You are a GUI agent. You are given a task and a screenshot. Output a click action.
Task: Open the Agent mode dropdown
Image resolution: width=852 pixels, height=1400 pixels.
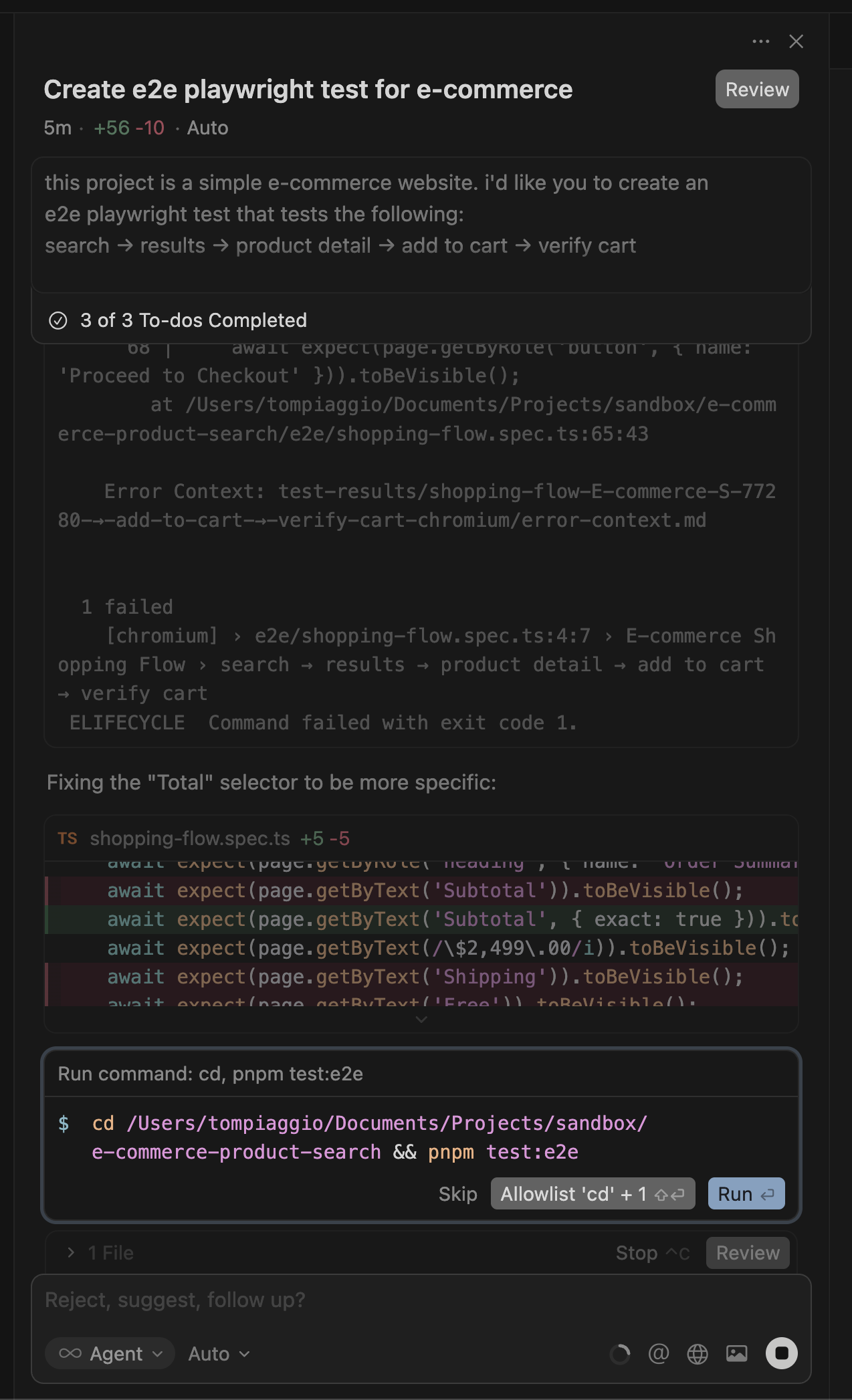[118, 1353]
